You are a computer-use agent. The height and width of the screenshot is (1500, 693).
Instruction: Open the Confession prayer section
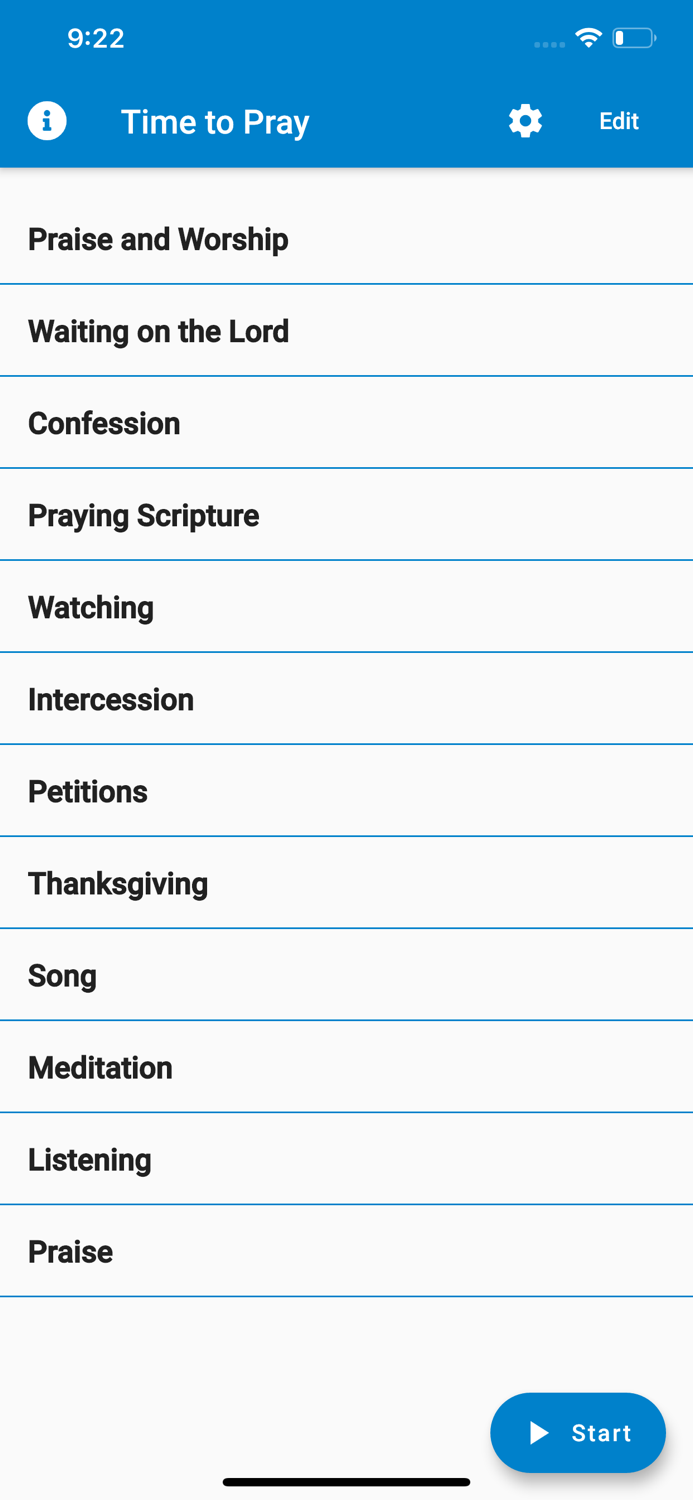pyautogui.click(x=104, y=423)
